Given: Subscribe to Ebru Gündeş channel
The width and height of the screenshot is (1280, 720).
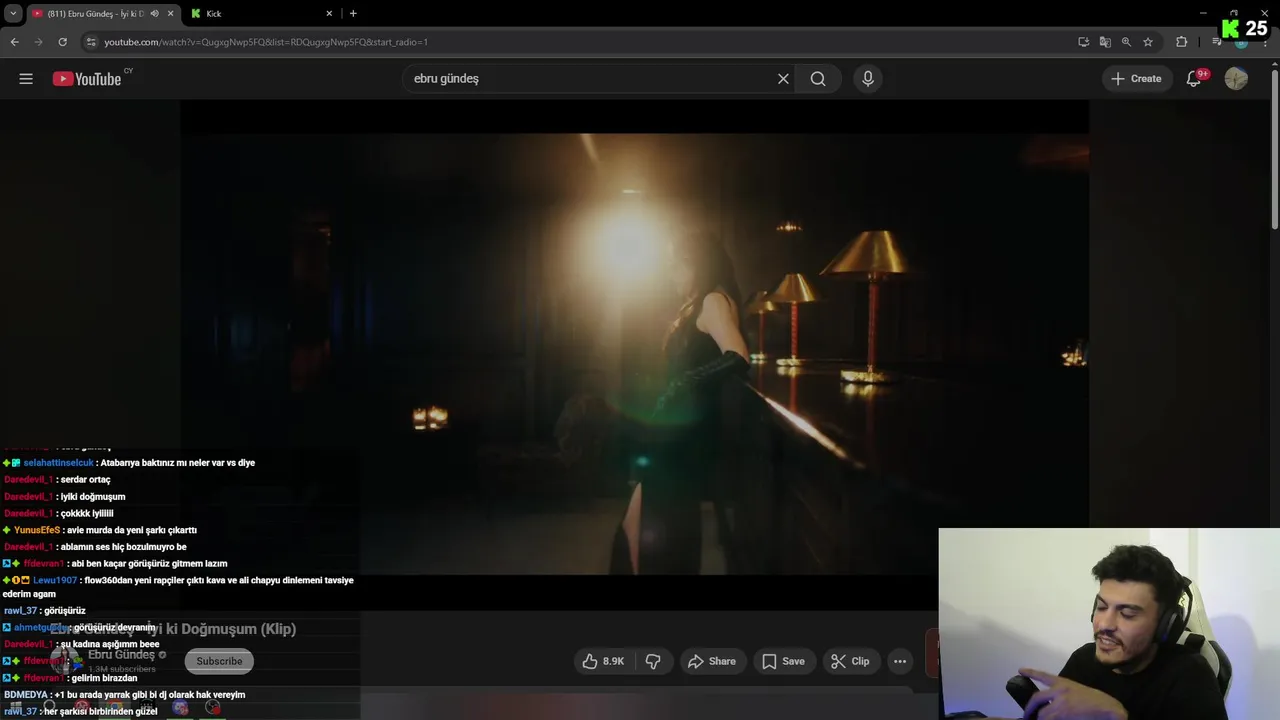Looking at the screenshot, I should (219, 661).
